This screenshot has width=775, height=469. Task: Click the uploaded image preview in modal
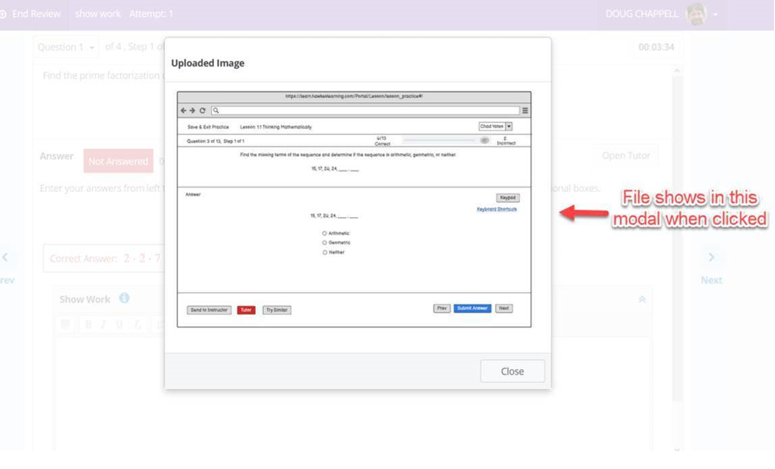tap(354, 209)
